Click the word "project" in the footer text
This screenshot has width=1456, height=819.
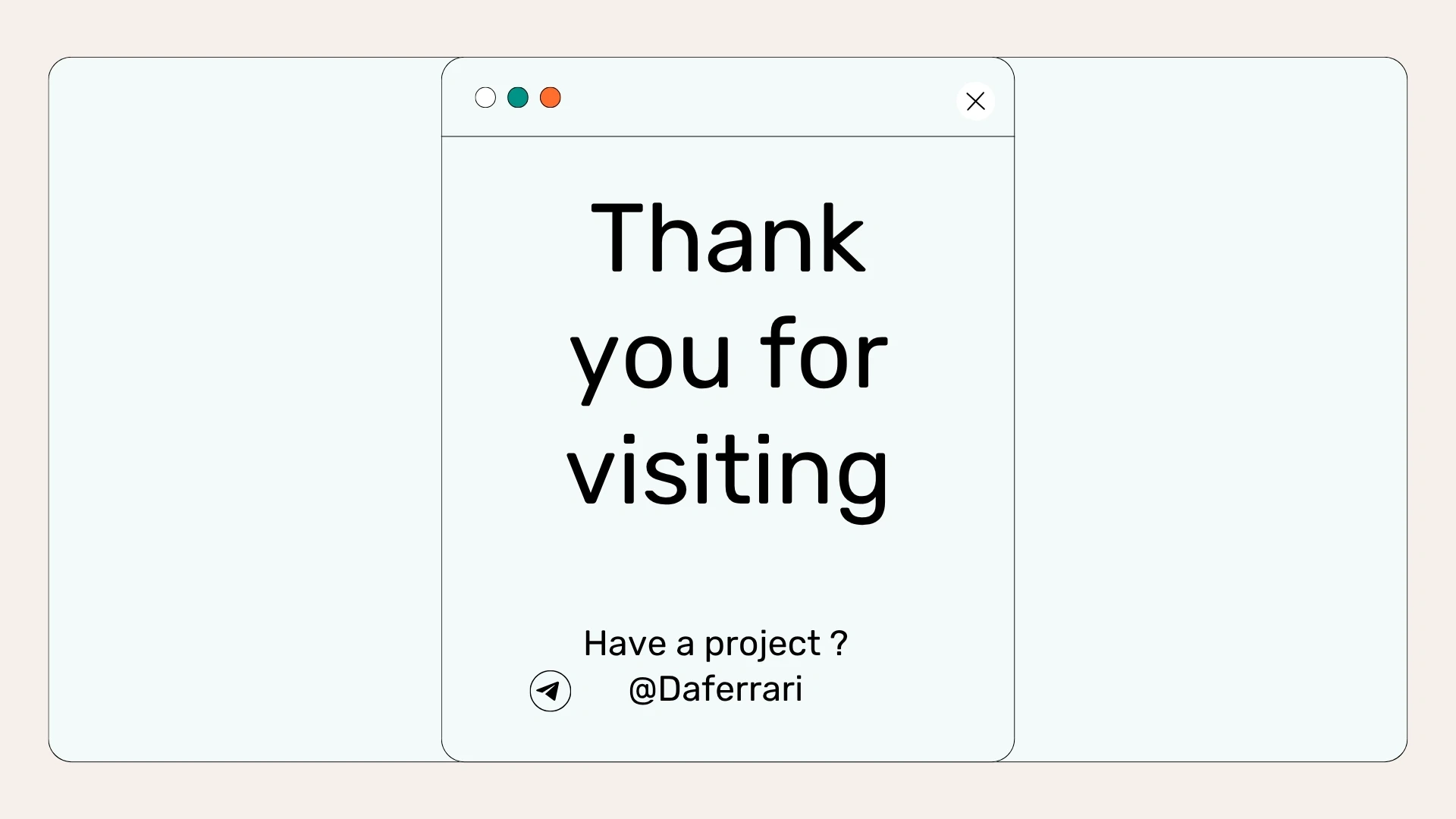762,644
